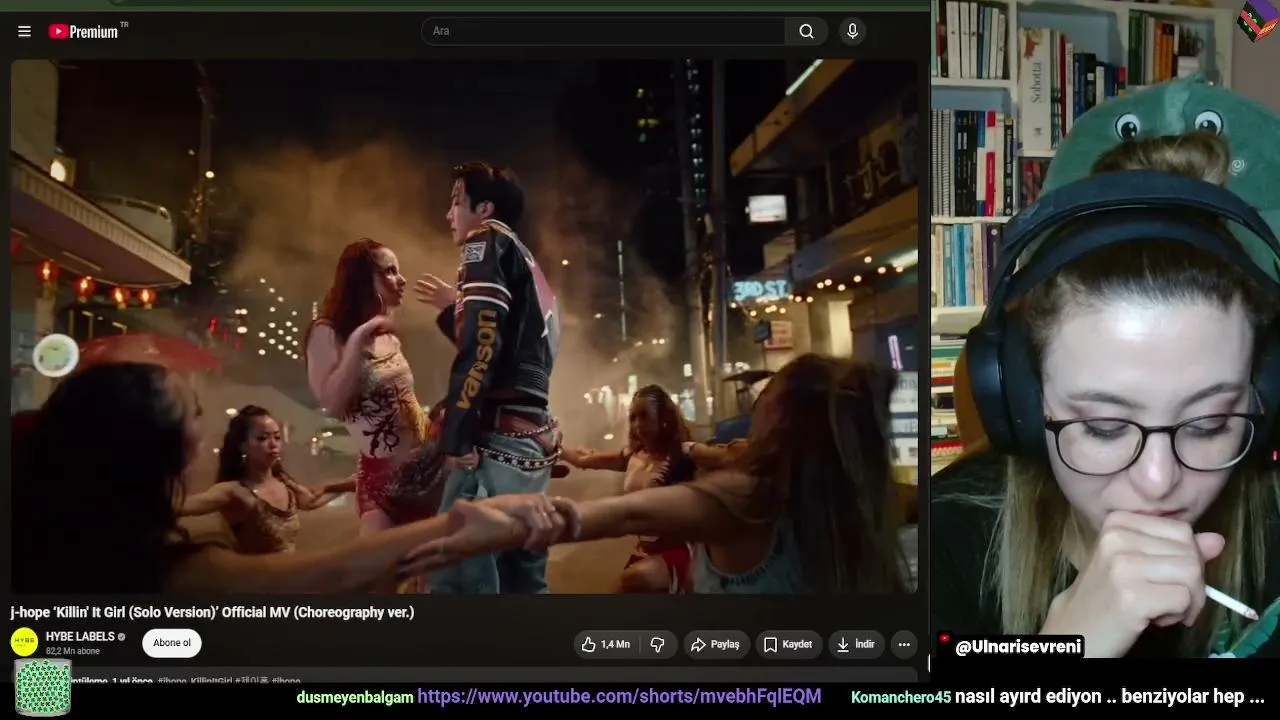Viewport: 1280px width, 720px height.
Task: Open the HYBE LABELS channel avatar
Action: tap(25, 643)
